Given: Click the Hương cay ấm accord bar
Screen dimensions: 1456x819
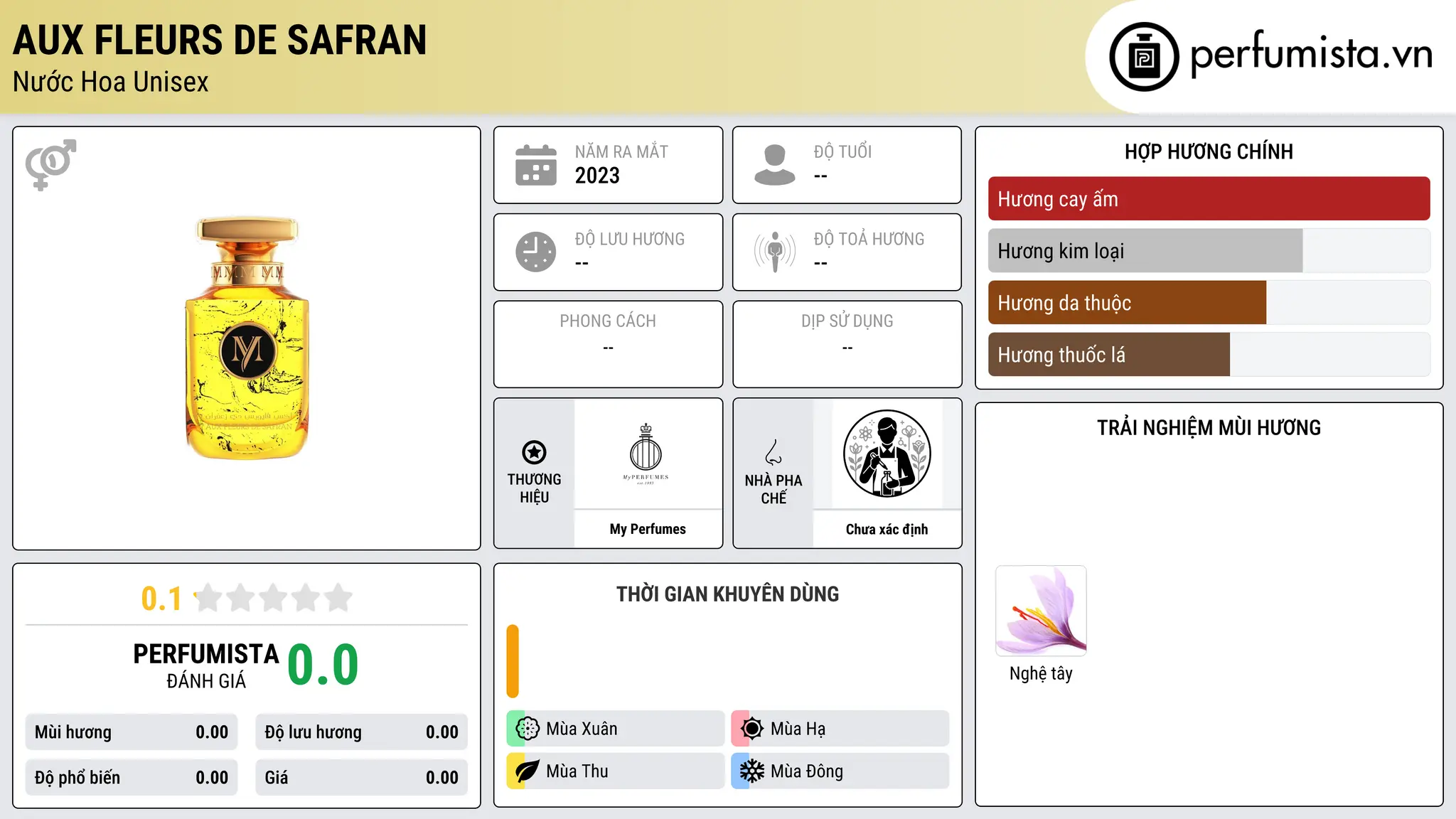Looking at the screenshot, I should (x=1209, y=199).
